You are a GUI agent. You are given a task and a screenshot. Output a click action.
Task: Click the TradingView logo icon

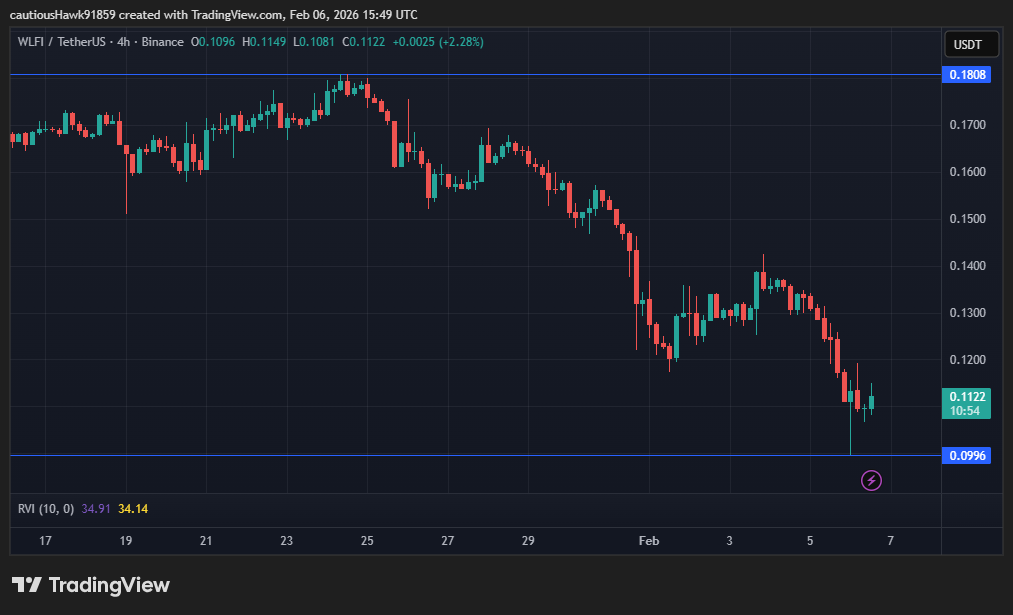pyautogui.click(x=26, y=585)
